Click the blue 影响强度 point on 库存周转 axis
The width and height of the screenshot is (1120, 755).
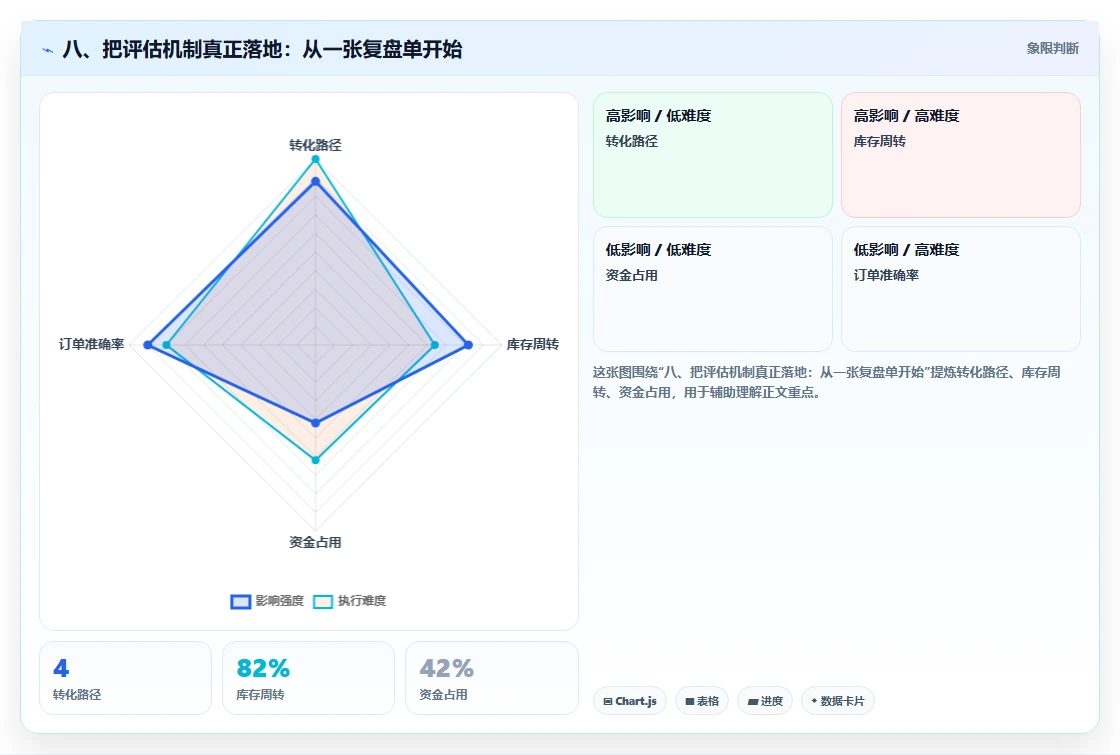[x=468, y=345]
